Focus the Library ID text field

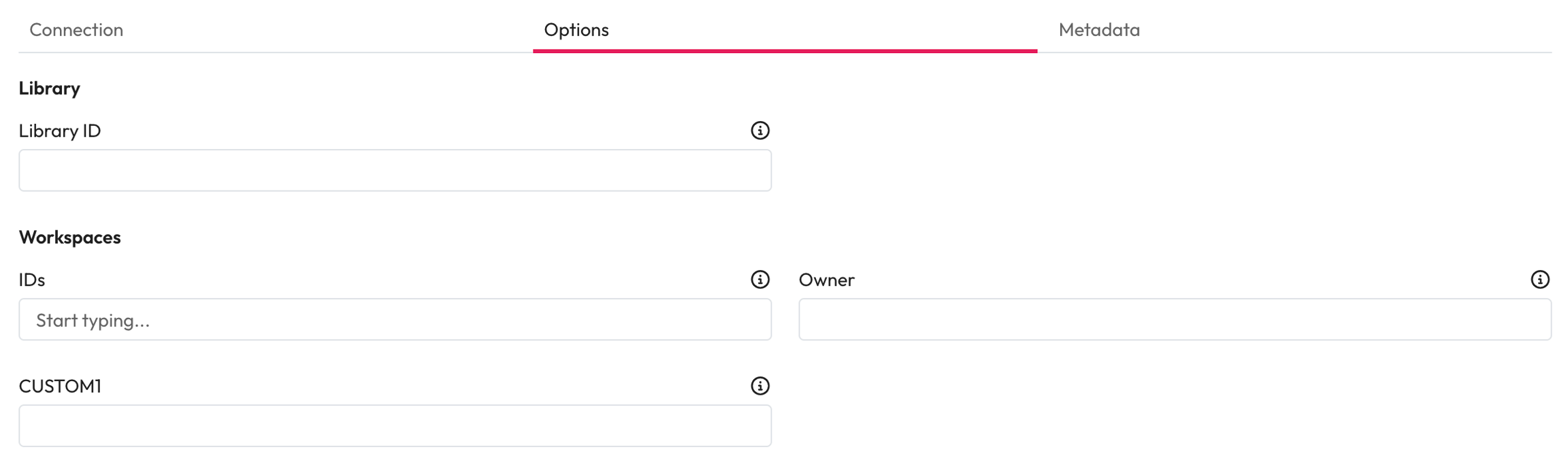tap(395, 170)
